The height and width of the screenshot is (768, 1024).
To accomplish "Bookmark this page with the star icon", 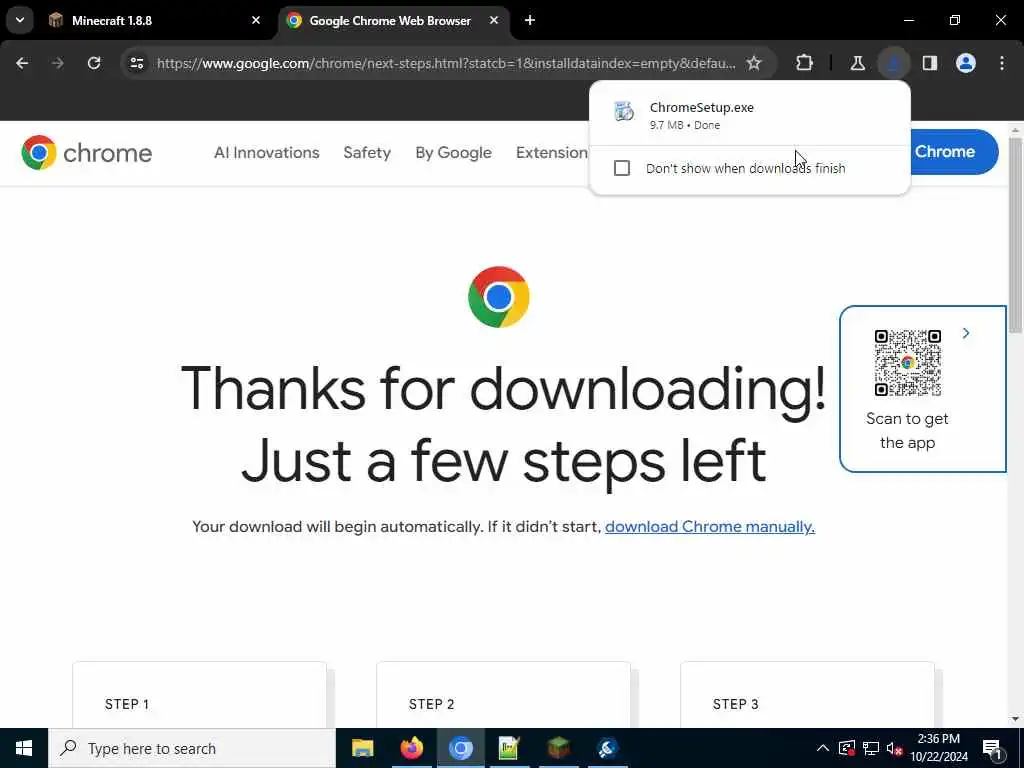I will (754, 63).
